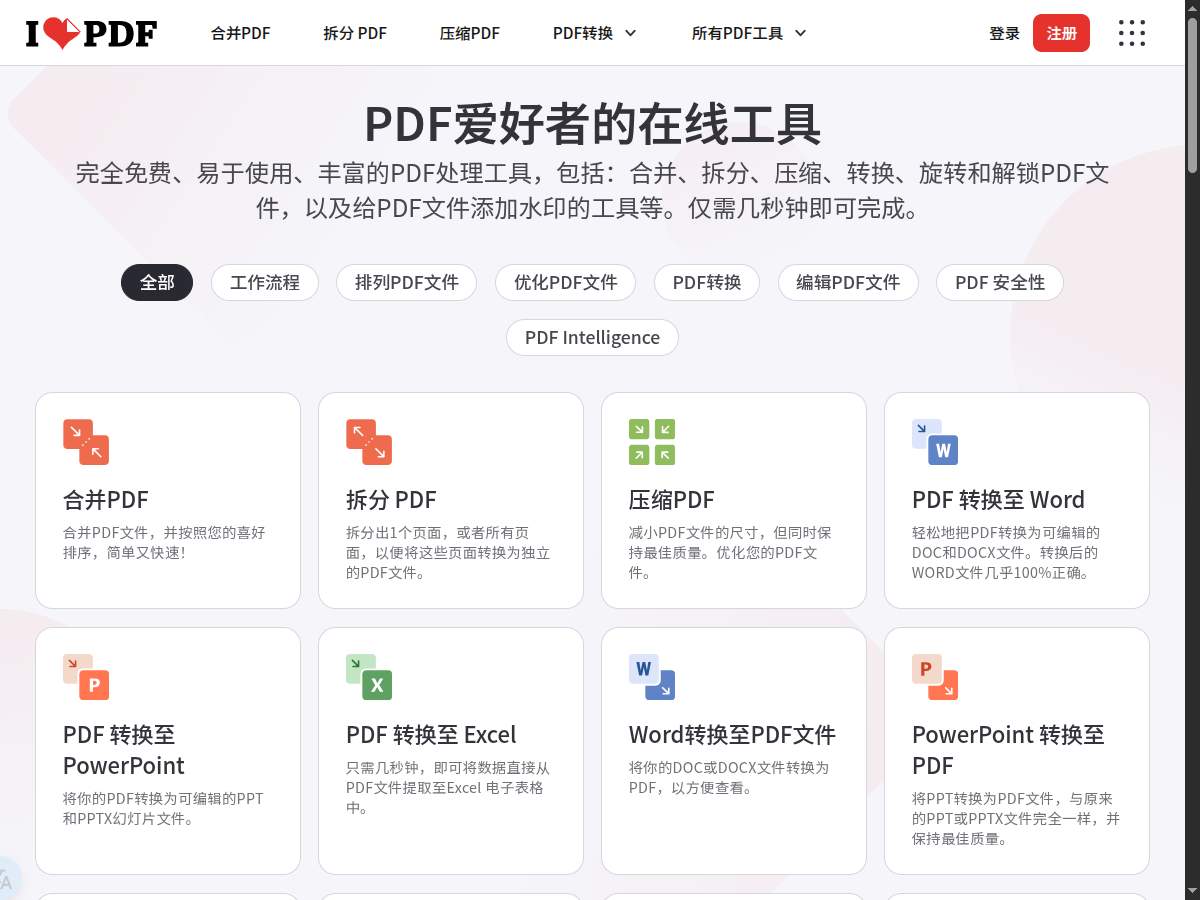The height and width of the screenshot is (900, 1200).
Task: Open the apps grid icon at top right
Action: (1131, 32)
